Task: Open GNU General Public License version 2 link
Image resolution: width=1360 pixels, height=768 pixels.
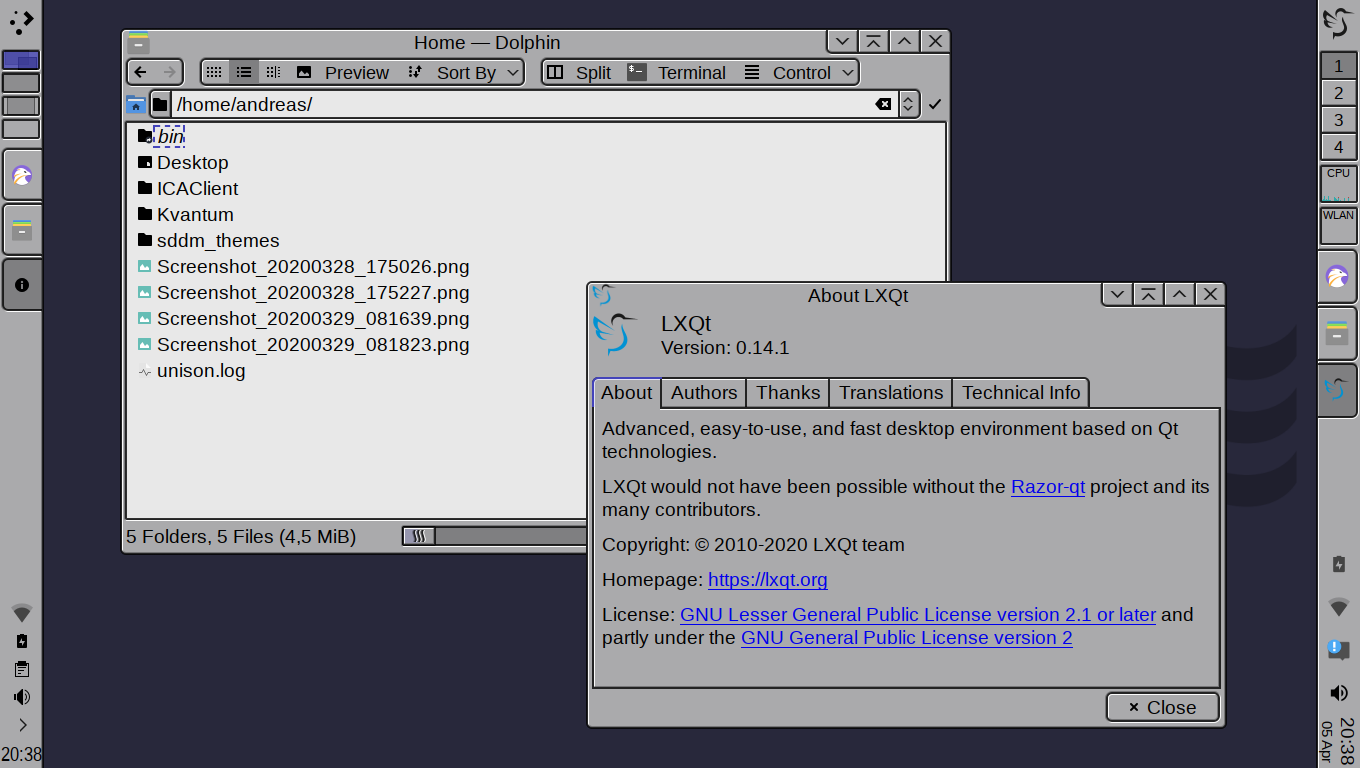Action: coord(907,638)
